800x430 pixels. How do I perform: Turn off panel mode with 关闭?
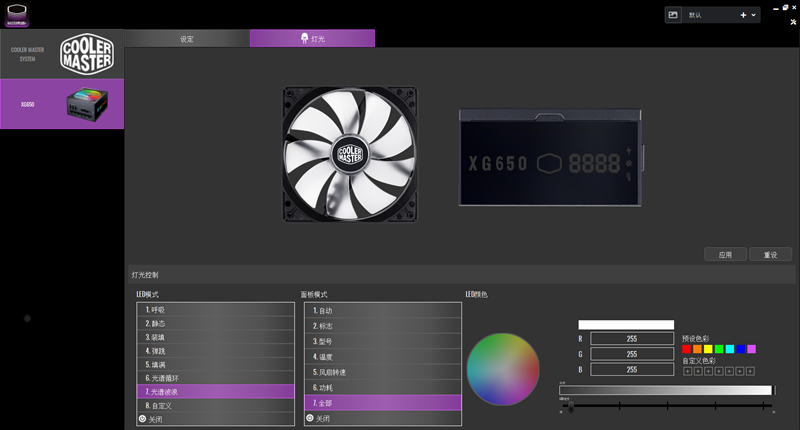(383, 418)
